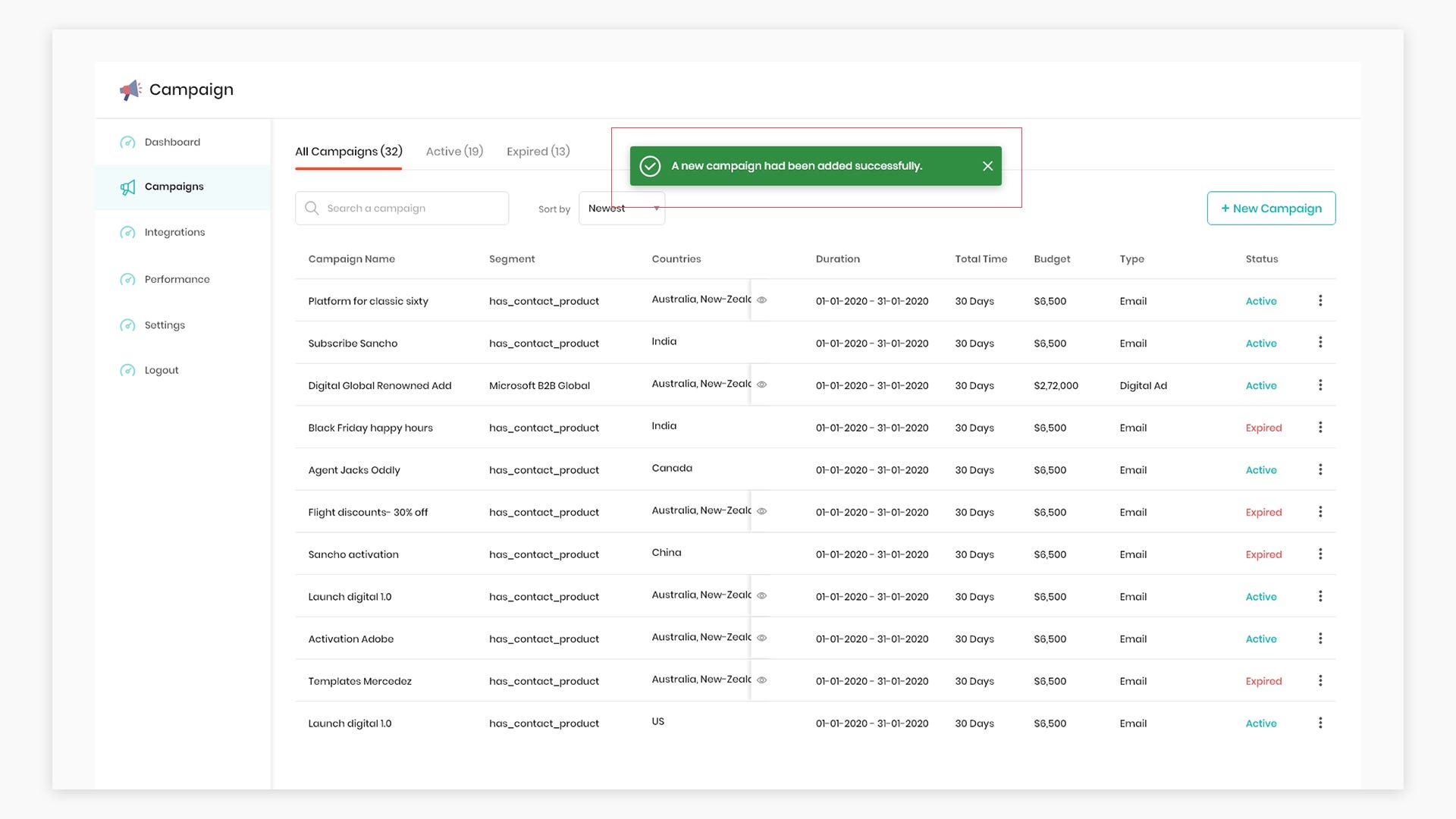Viewport: 1456px width, 819px height.
Task: Click the Budget column header
Action: (1052, 259)
